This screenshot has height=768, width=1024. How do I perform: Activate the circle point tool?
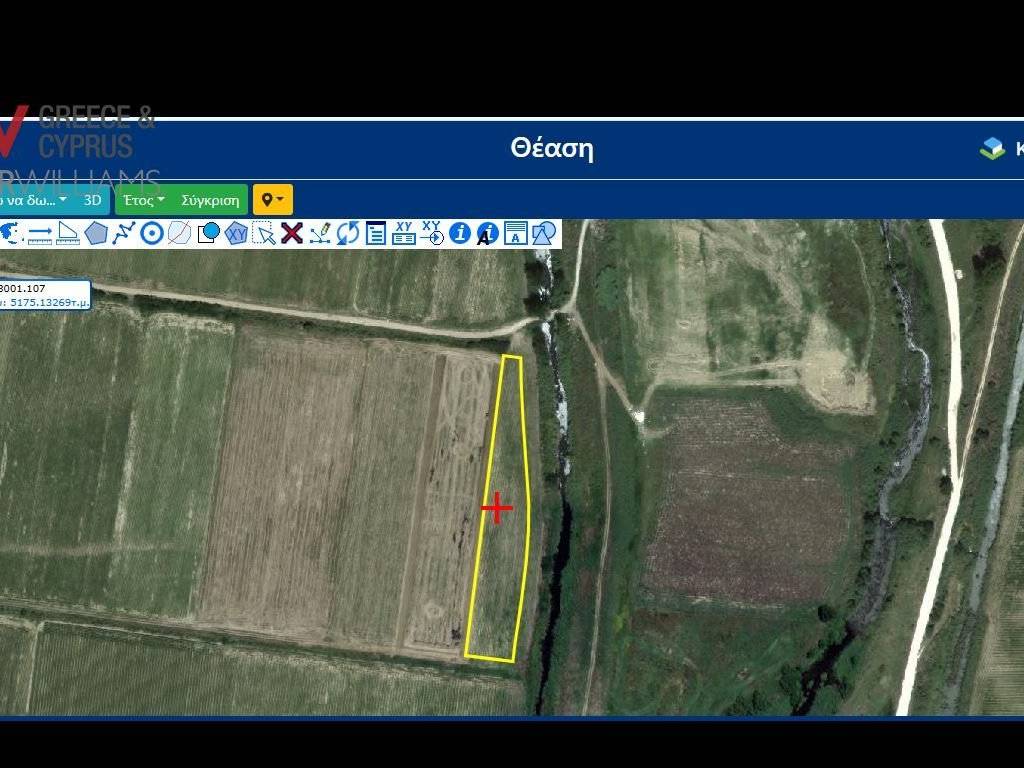point(152,234)
